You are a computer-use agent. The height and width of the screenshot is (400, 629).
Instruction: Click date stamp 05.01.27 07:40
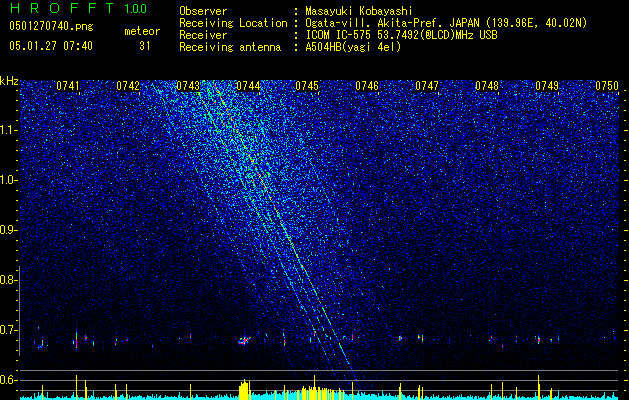[x=51, y=46]
